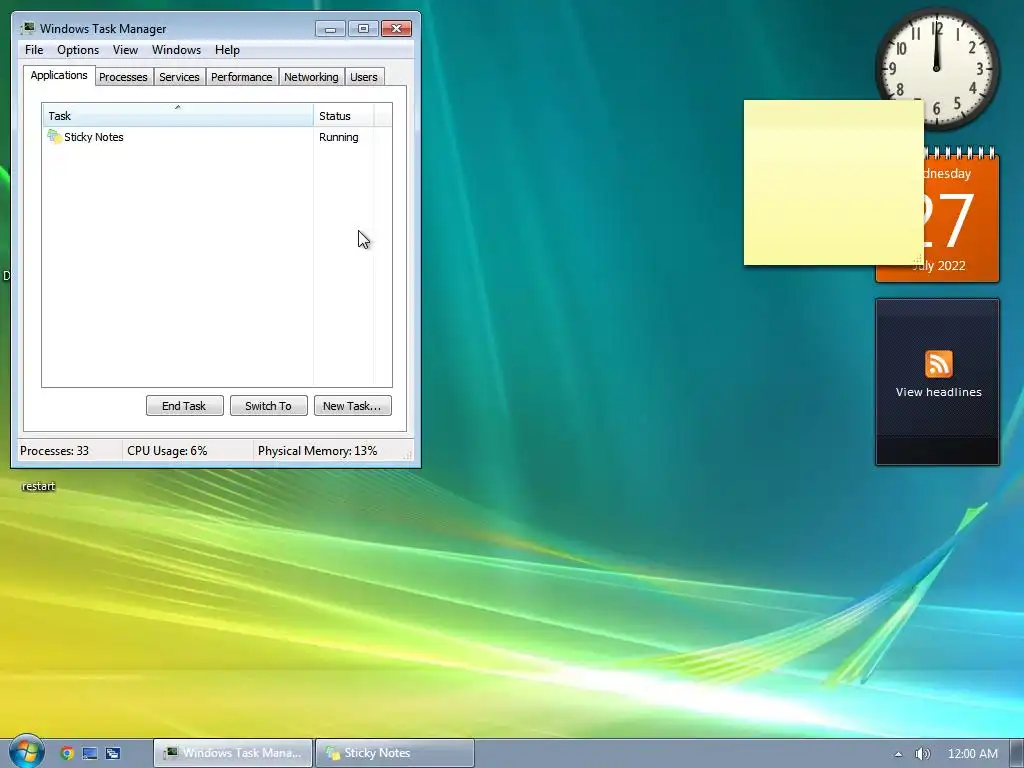Click the Running status cell
This screenshot has height=768, width=1024.
tap(339, 137)
